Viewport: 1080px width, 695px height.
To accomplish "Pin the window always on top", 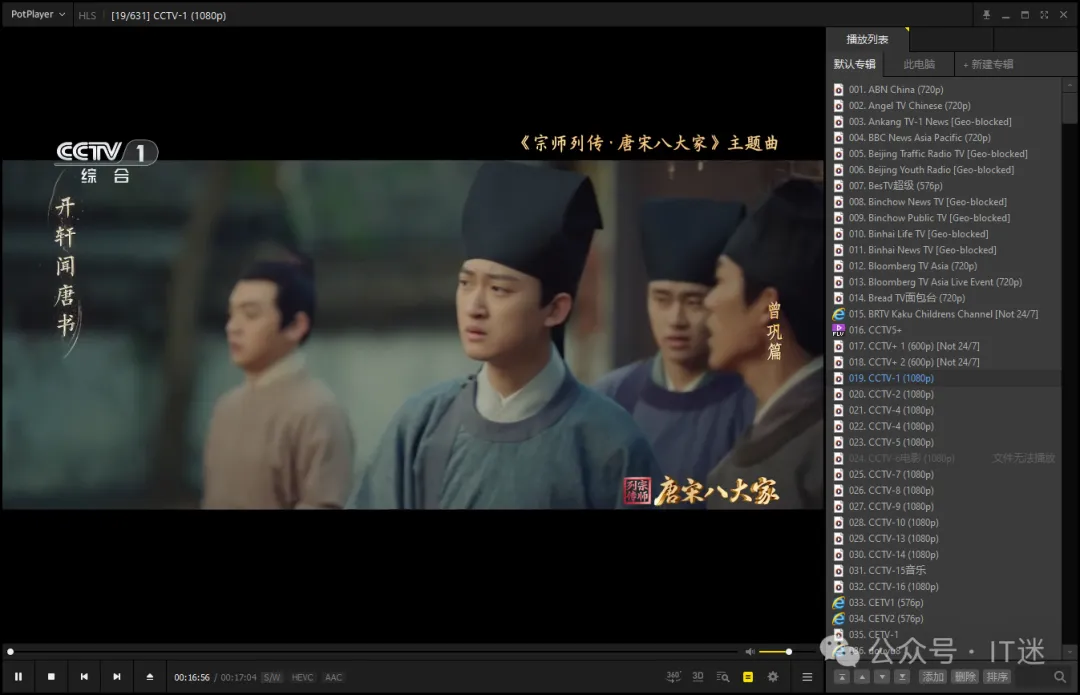I will click(x=986, y=15).
